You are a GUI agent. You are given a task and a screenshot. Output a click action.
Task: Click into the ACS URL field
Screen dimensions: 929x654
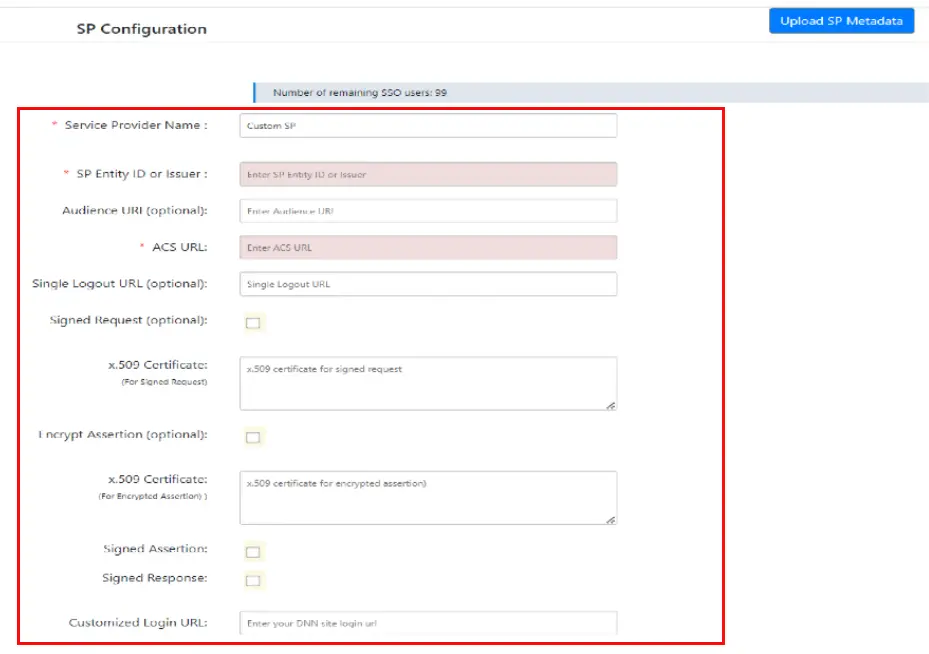pyautogui.click(x=428, y=248)
